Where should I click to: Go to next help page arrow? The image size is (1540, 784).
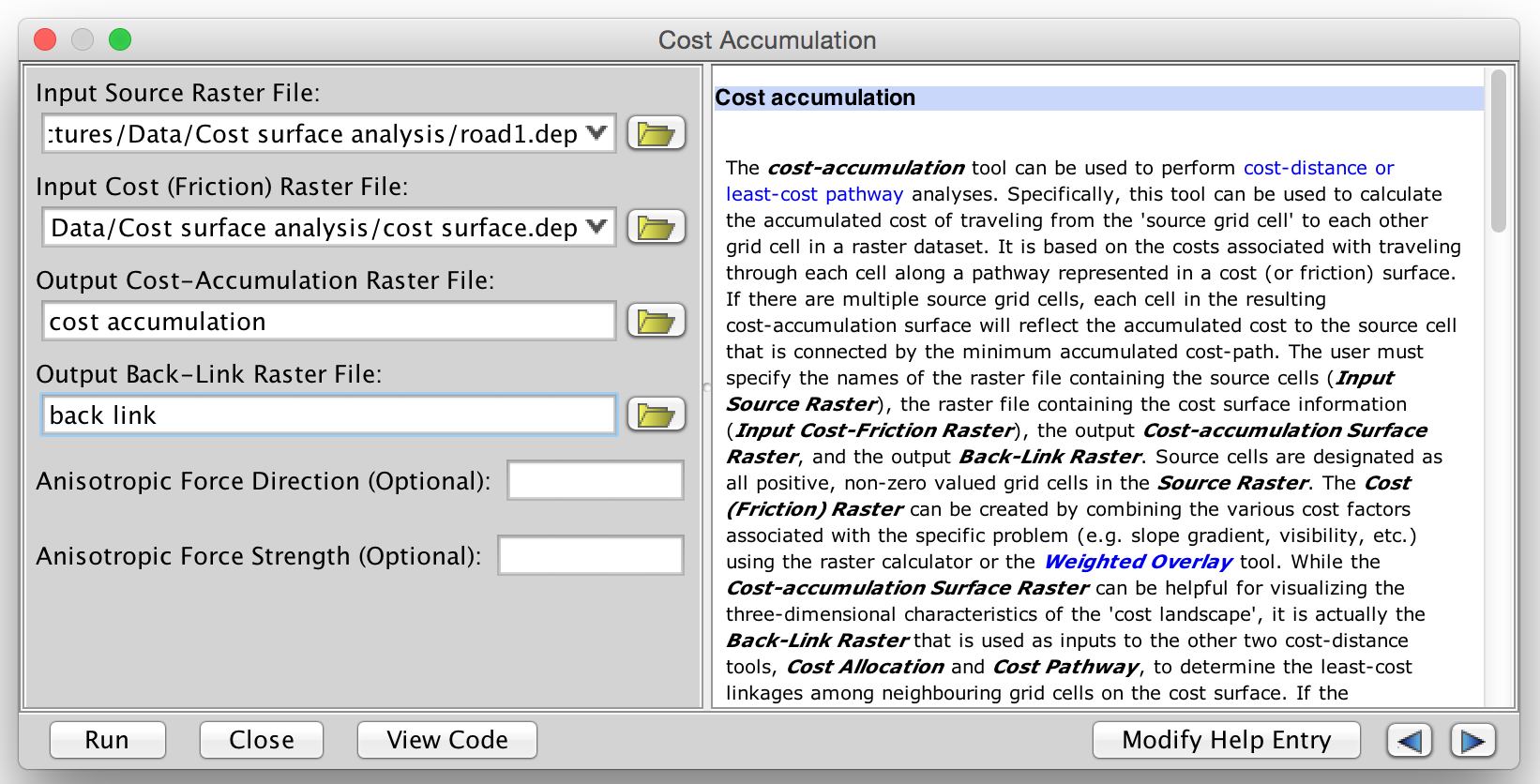(x=1472, y=741)
